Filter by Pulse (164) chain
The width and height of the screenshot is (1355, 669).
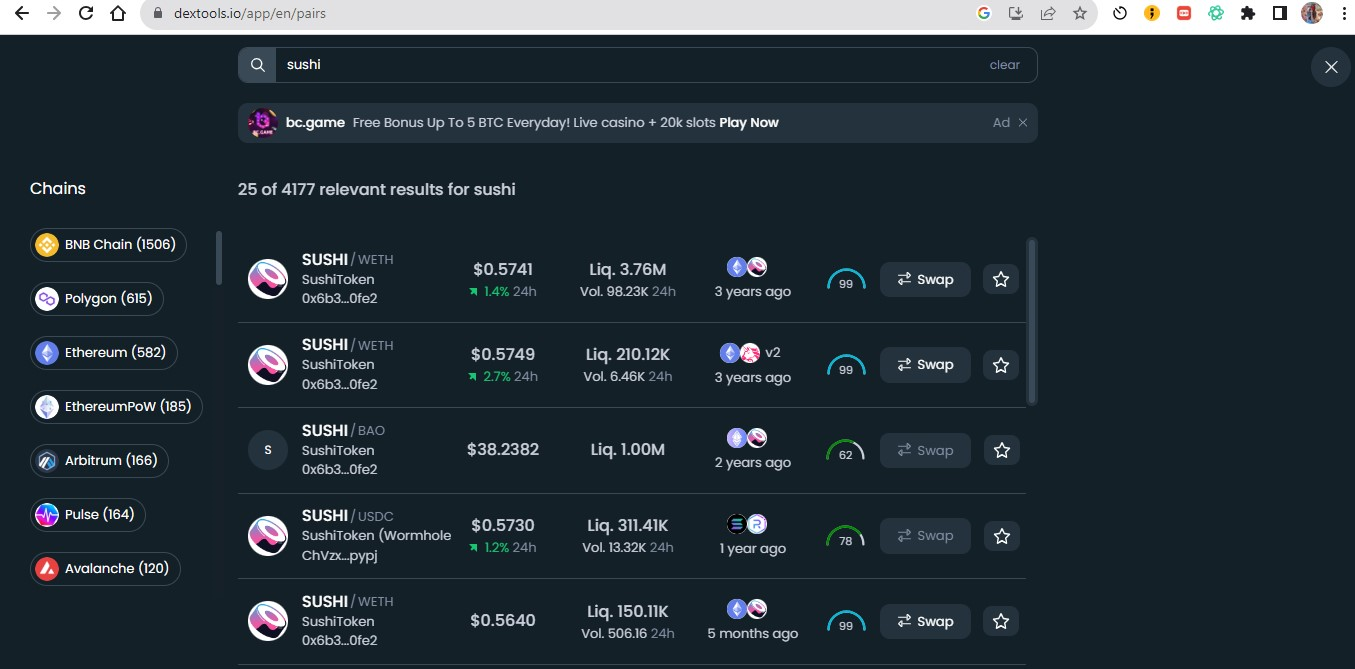pos(88,515)
